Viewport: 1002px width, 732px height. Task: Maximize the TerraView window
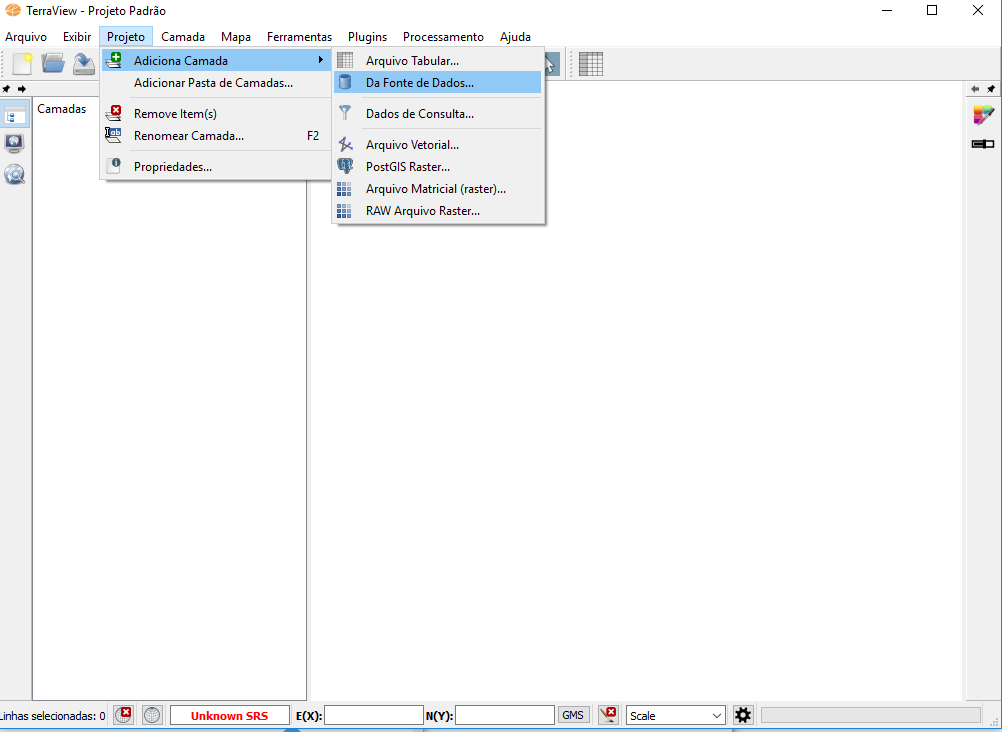(932, 10)
